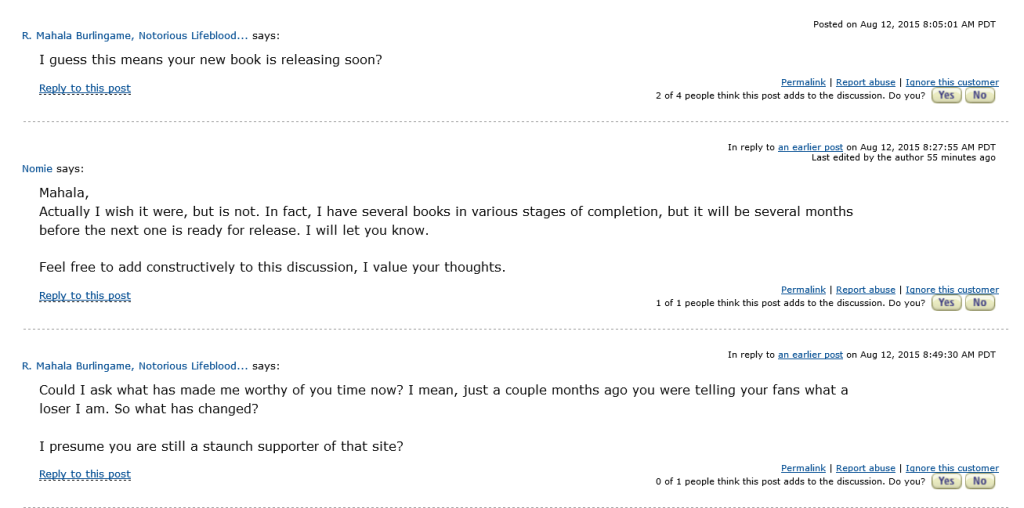Reply to the first post
Viewport: 1024px width, 508px height.
85,89
